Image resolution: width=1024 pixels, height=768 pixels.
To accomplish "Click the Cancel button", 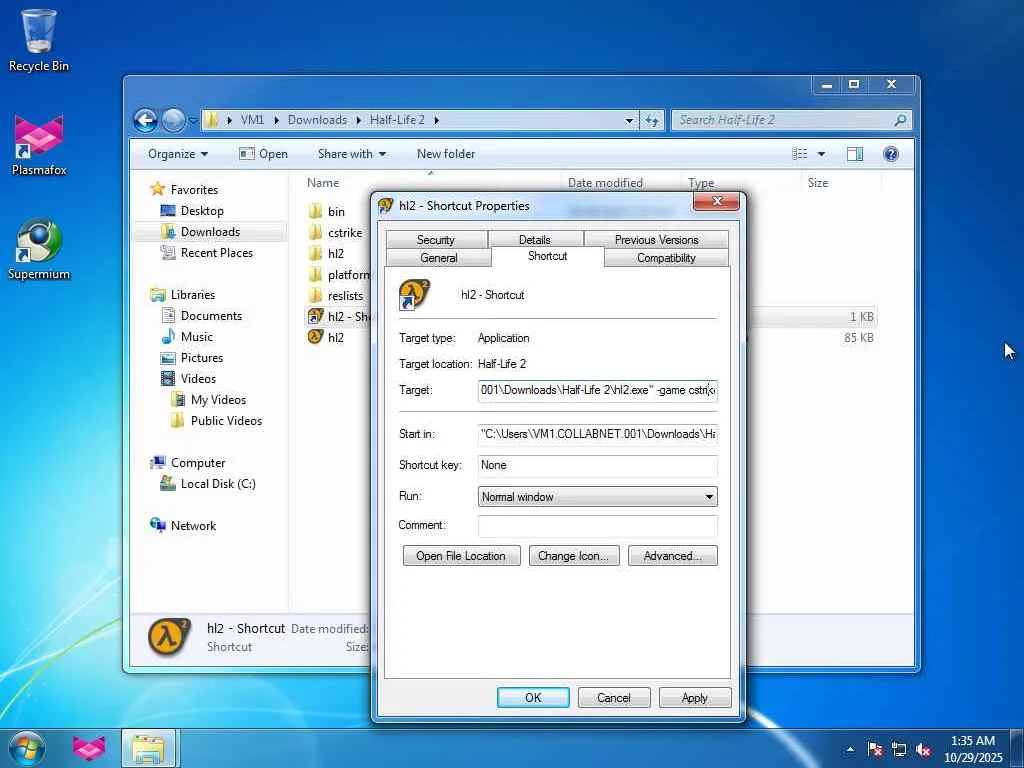I will [614, 697].
